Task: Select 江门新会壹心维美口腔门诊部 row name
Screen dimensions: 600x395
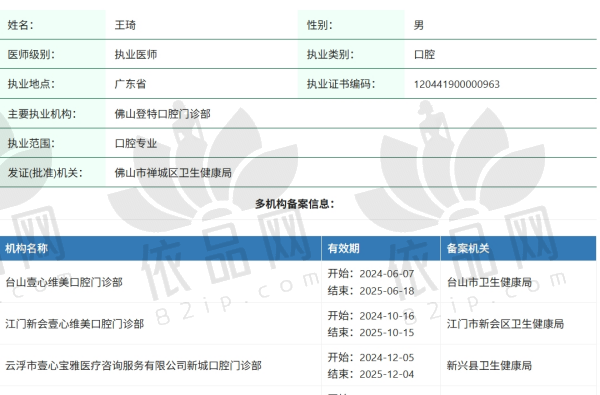Action: click(x=75, y=324)
